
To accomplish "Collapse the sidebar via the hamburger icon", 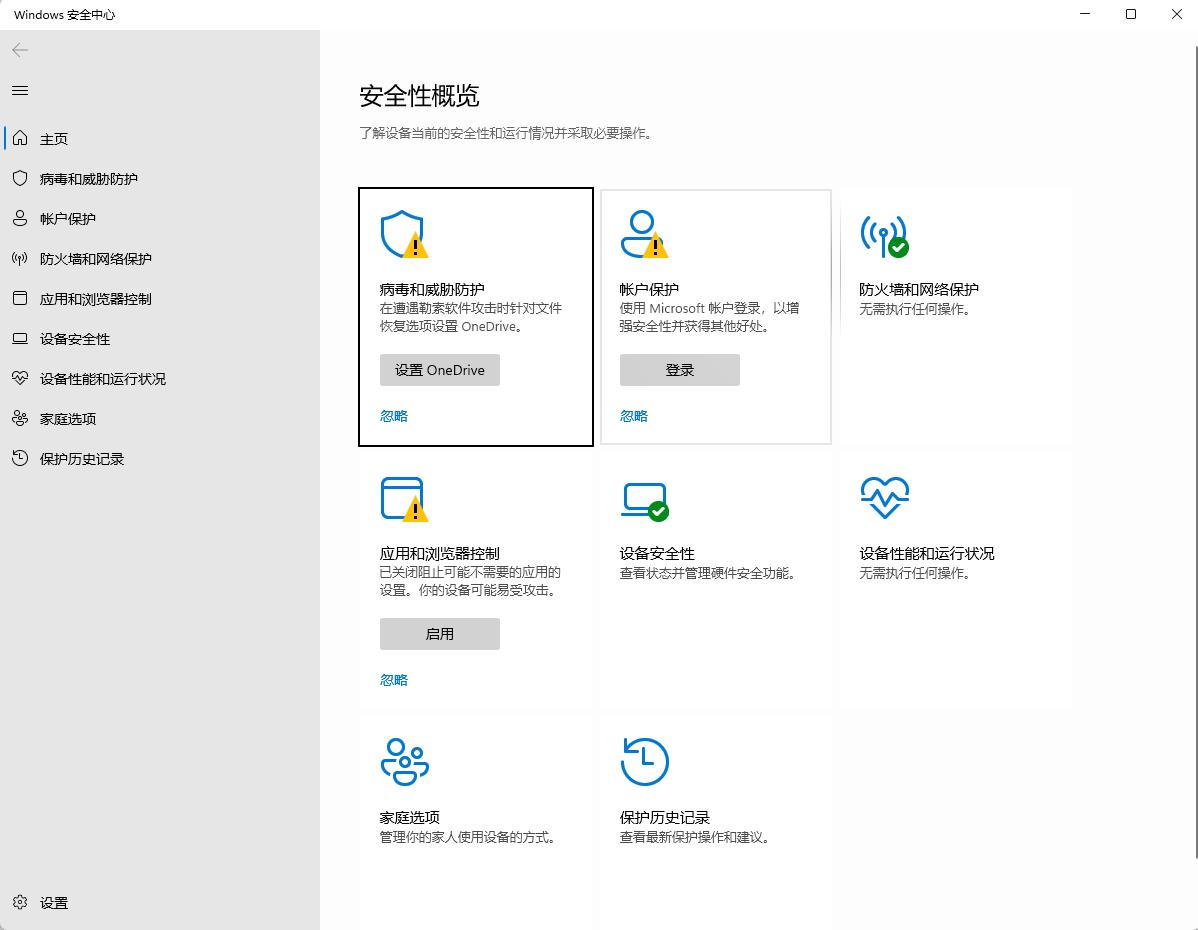I will click(19, 90).
